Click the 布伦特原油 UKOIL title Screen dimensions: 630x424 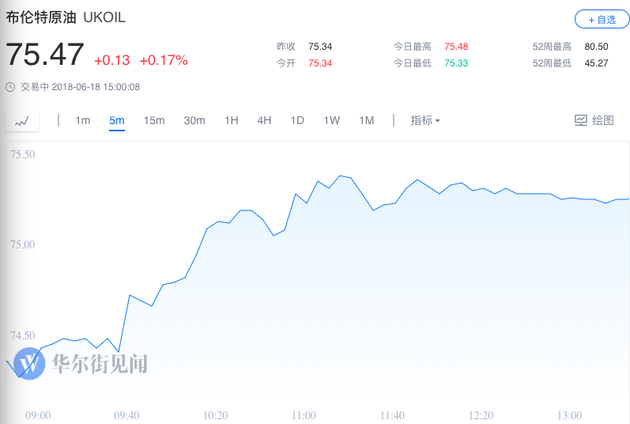(x=65, y=17)
